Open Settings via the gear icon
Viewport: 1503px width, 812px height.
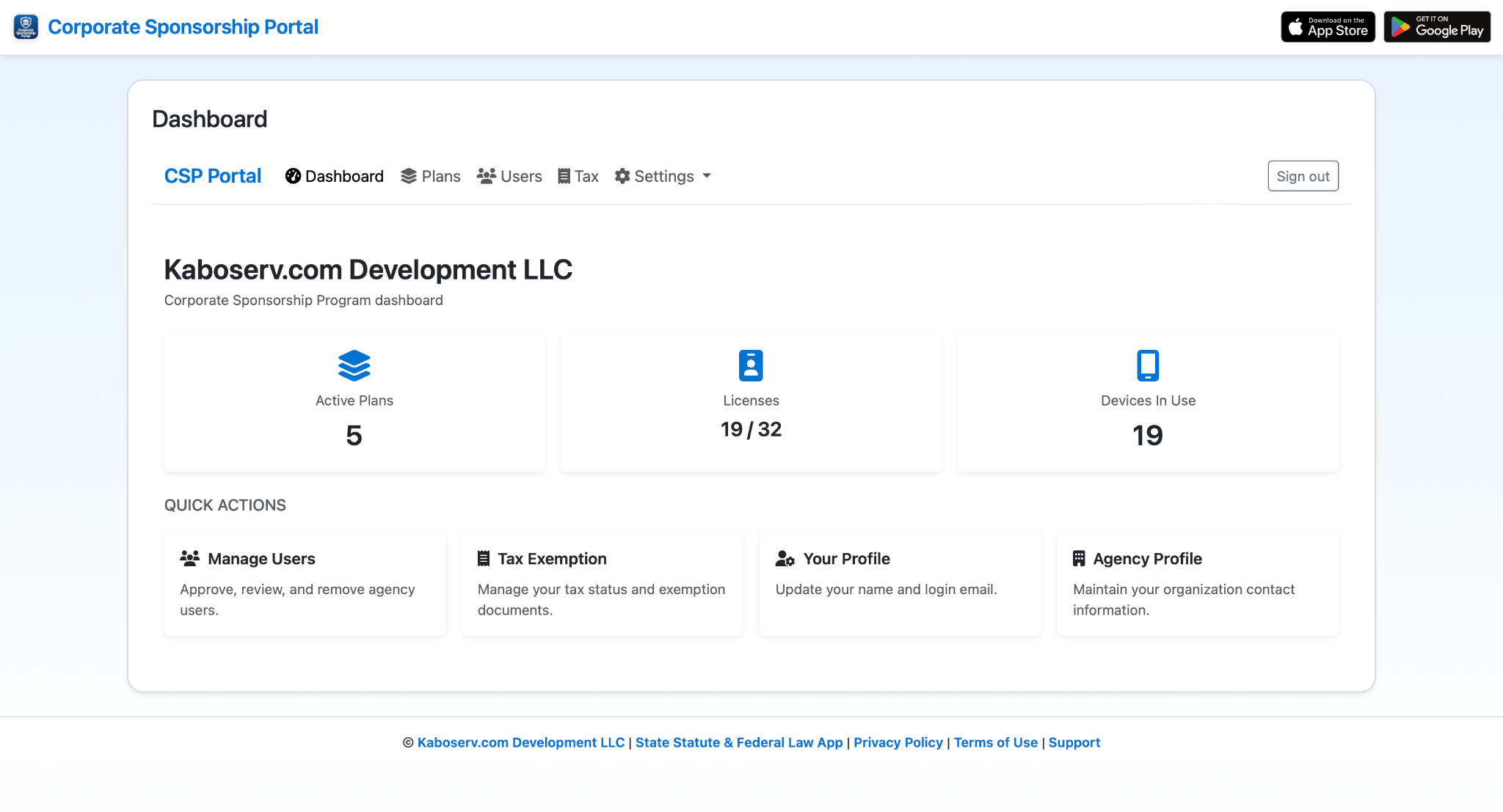pyautogui.click(x=622, y=176)
